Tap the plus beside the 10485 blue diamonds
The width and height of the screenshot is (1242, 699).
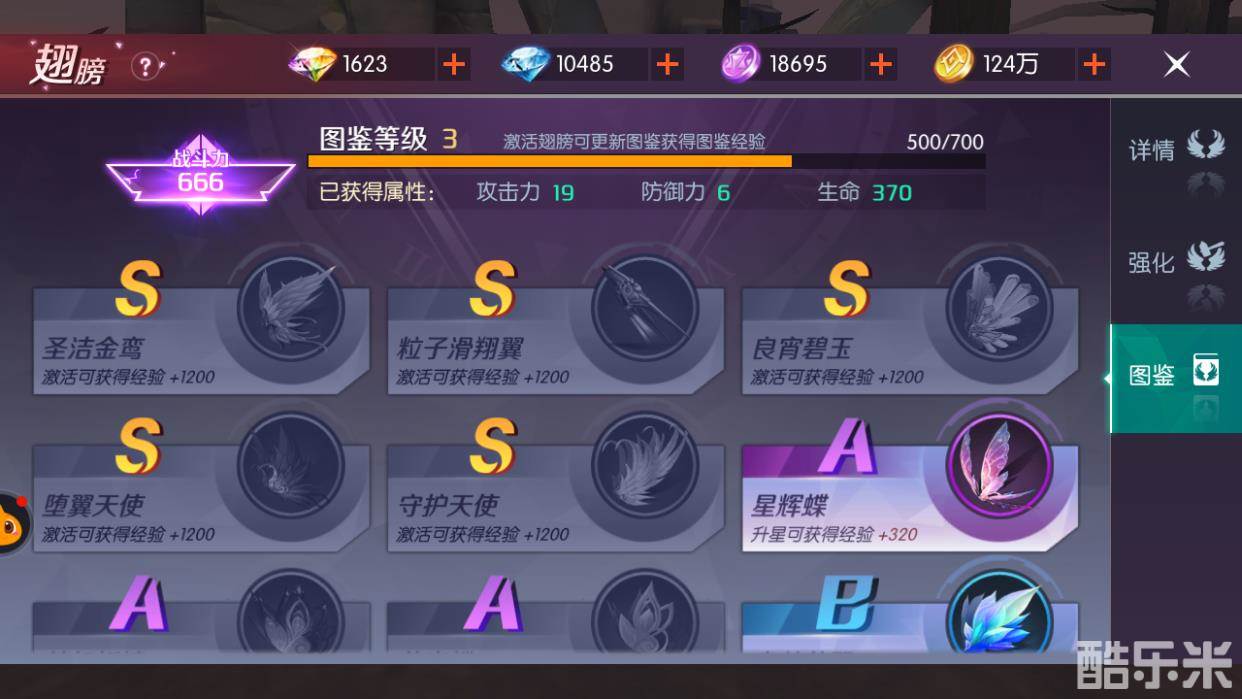point(667,64)
